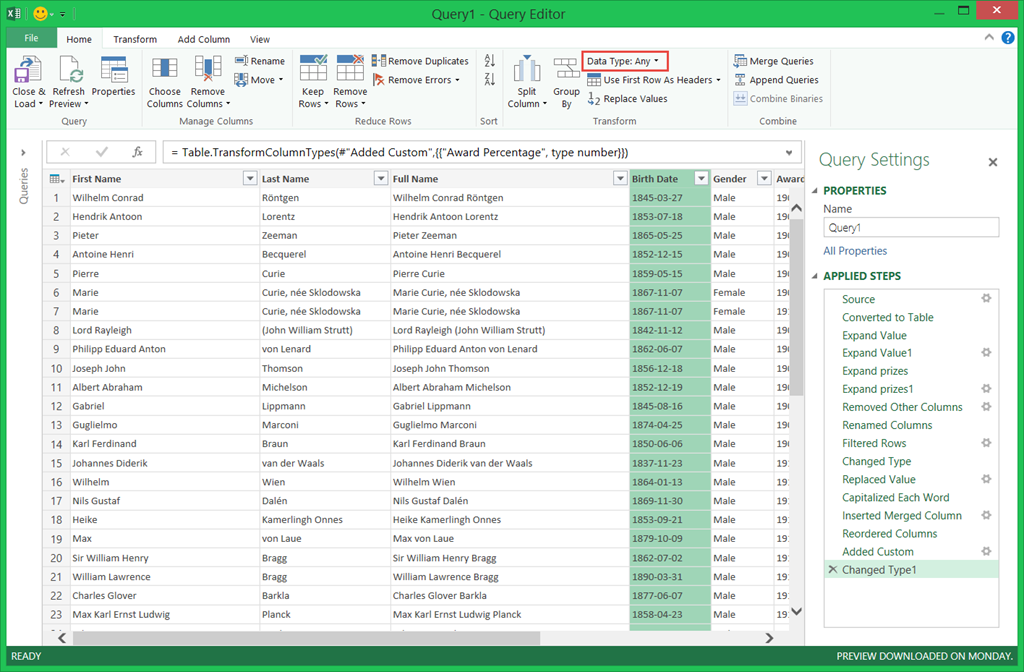Open query Properties from the ribbon

point(113,71)
